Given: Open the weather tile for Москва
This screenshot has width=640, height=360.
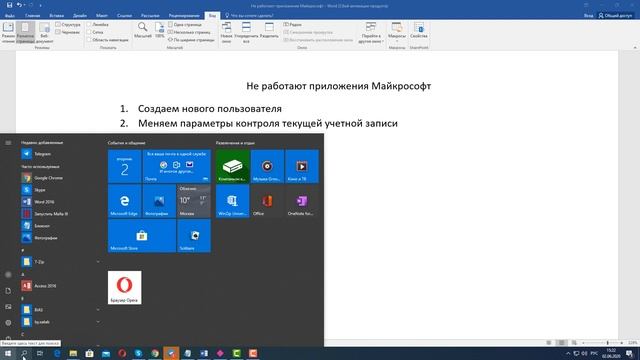Looking at the screenshot, I should (x=194, y=201).
